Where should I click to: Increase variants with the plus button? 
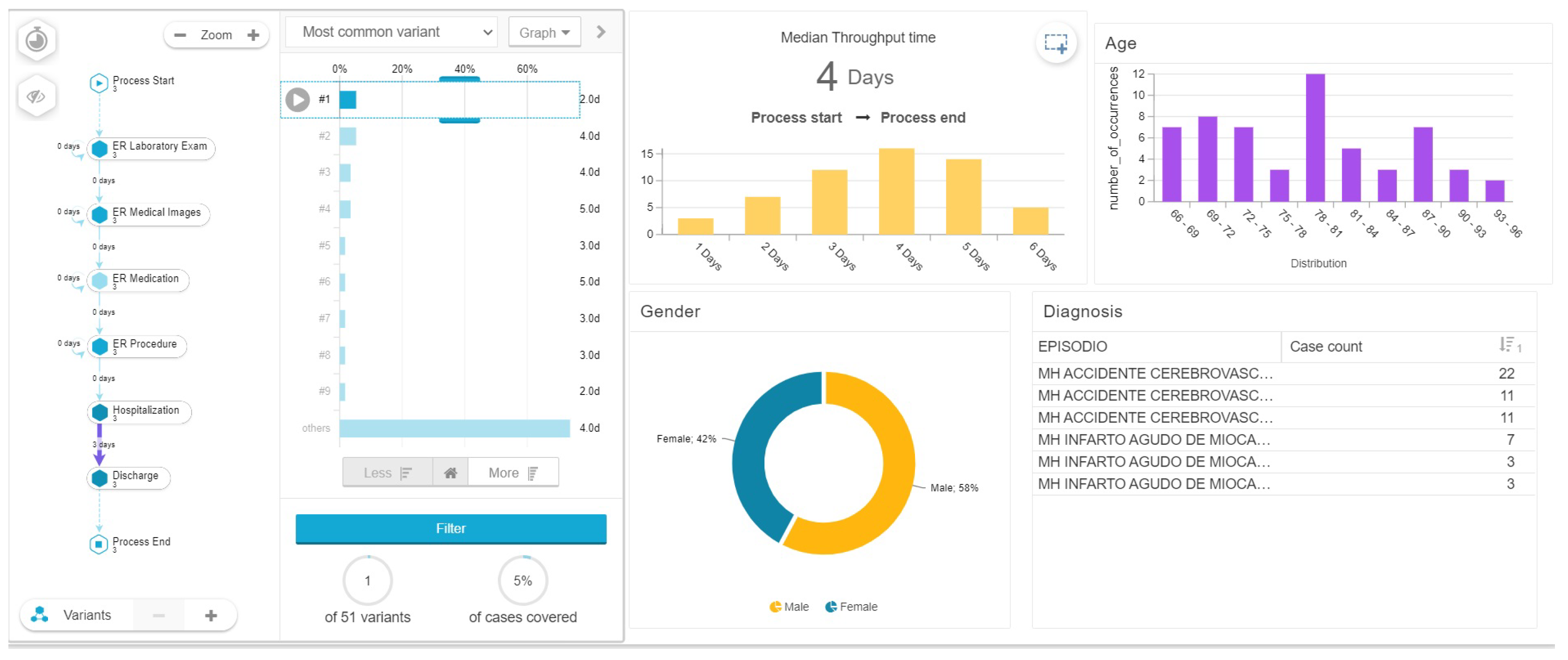pyautogui.click(x=211, y=616)
